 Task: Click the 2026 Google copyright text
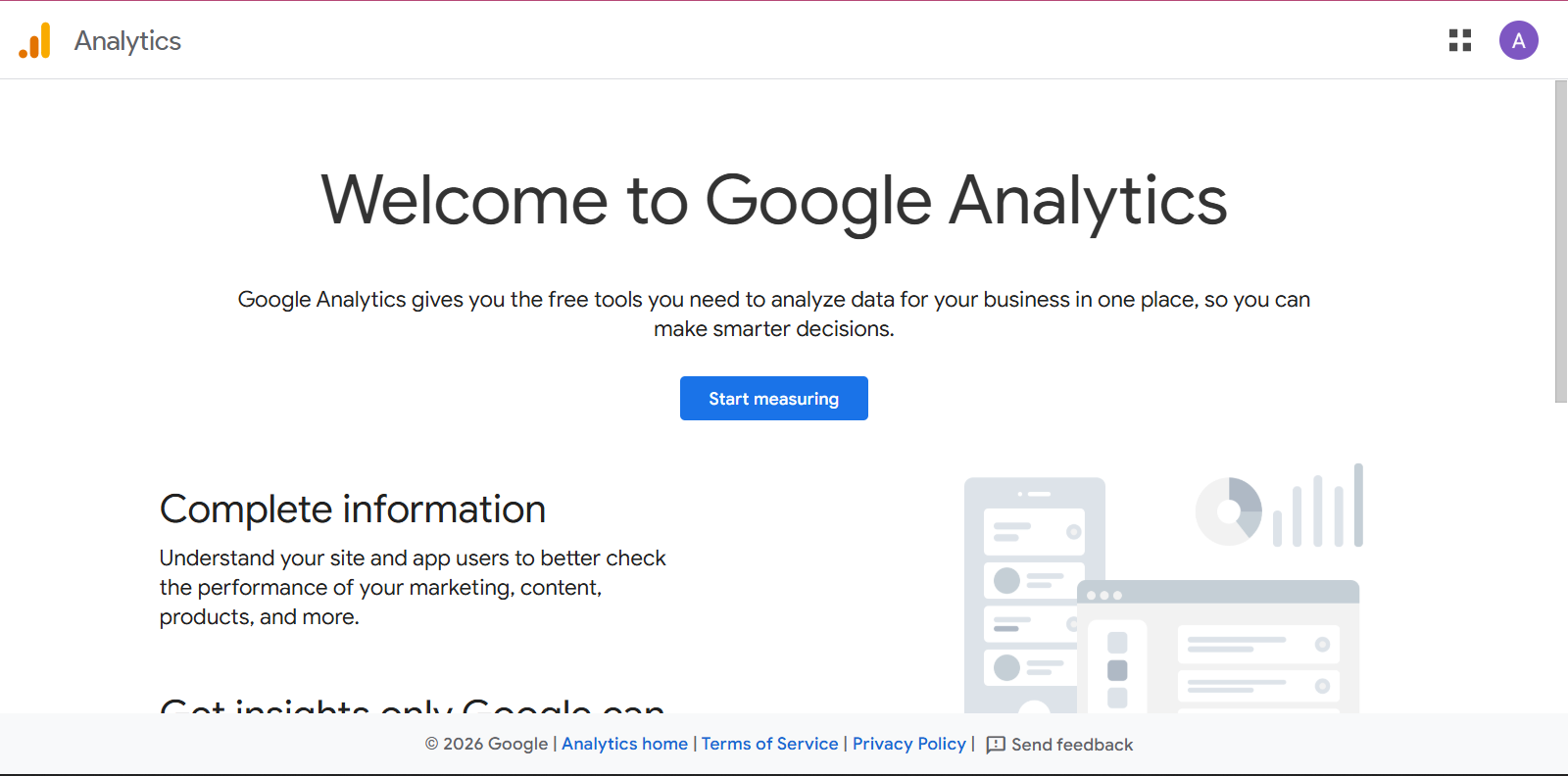486,744
